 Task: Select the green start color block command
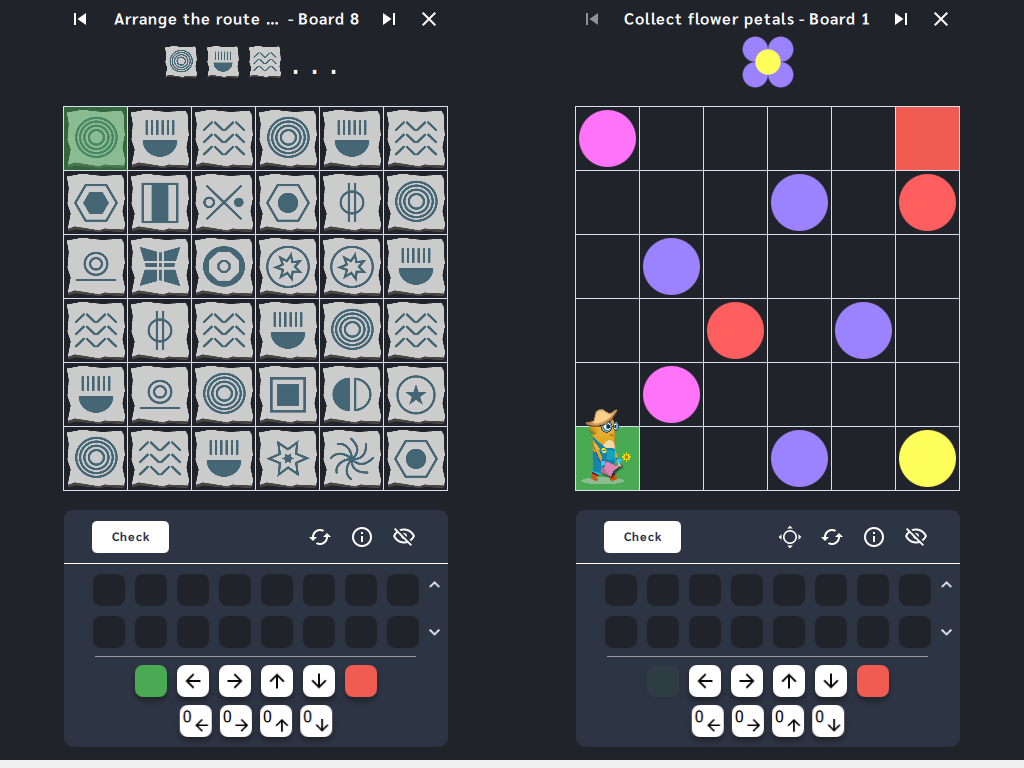tap(151, 681)
